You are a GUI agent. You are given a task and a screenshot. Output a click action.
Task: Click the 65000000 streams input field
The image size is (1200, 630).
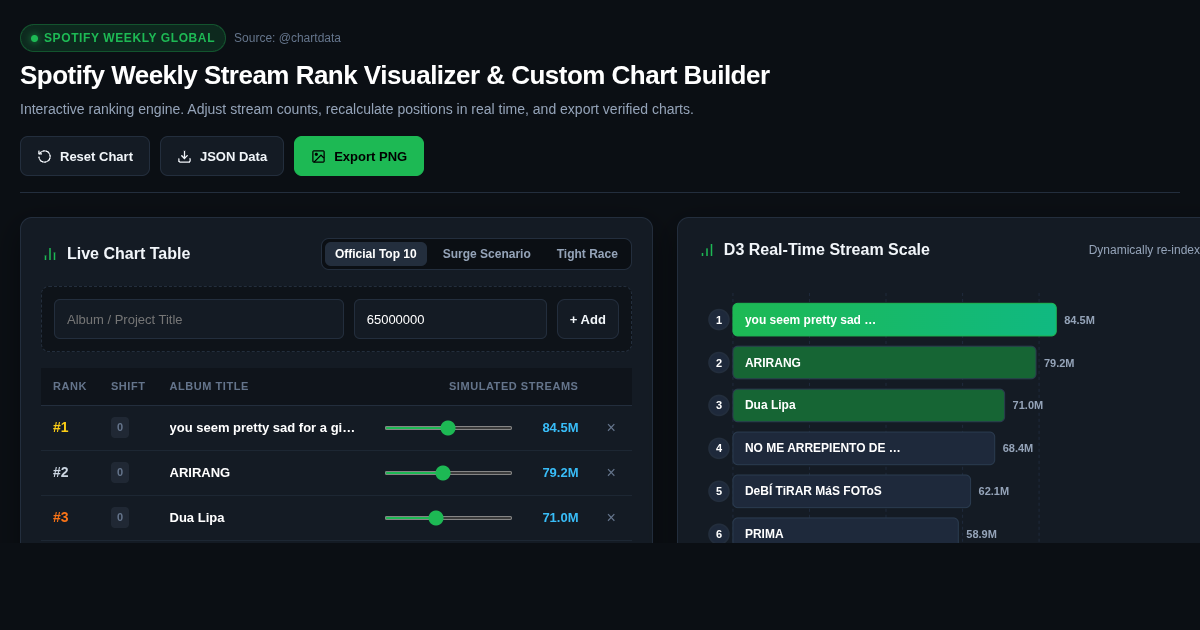[450, 319]
